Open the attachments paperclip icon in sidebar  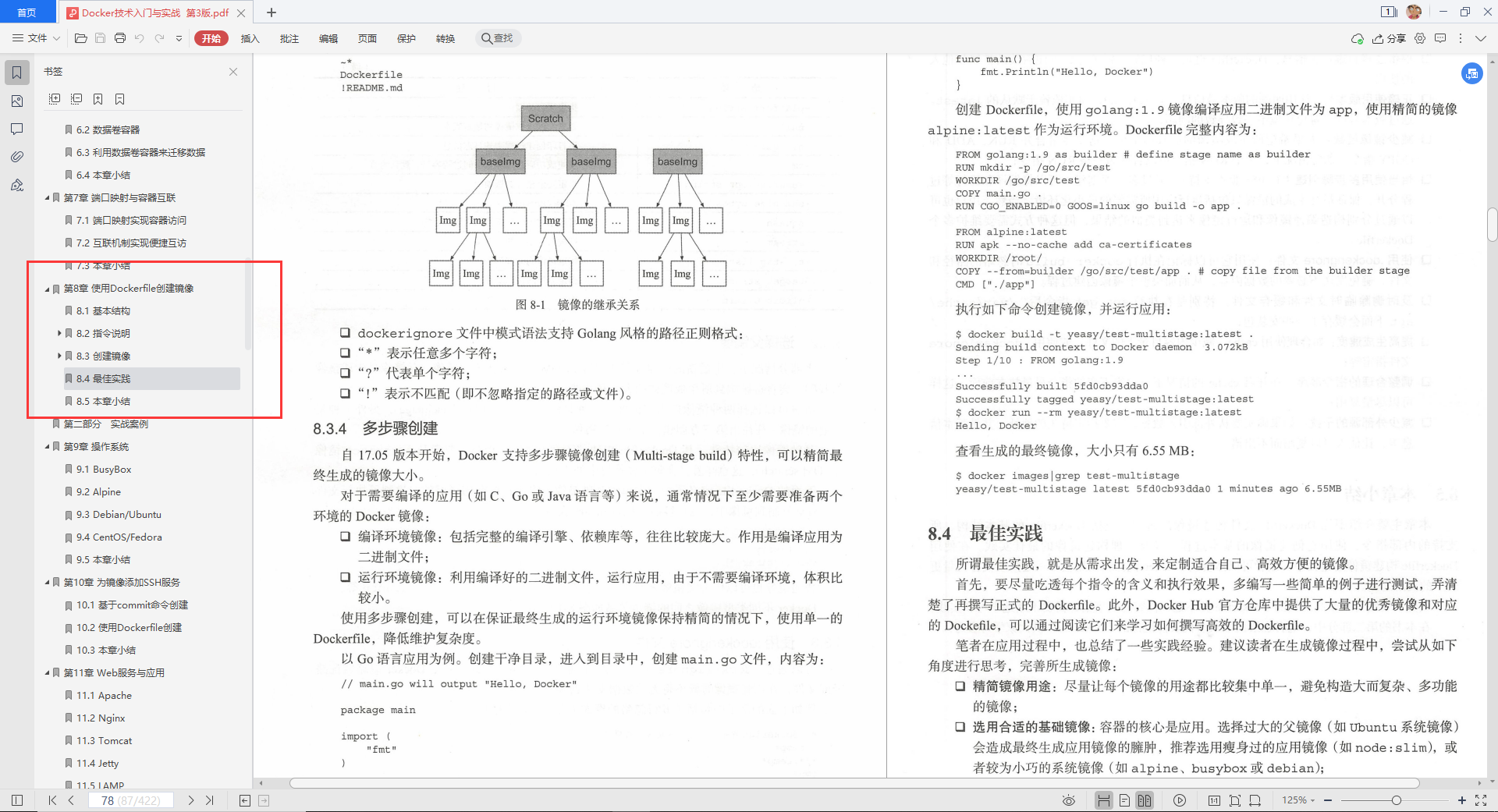(16, 157)
